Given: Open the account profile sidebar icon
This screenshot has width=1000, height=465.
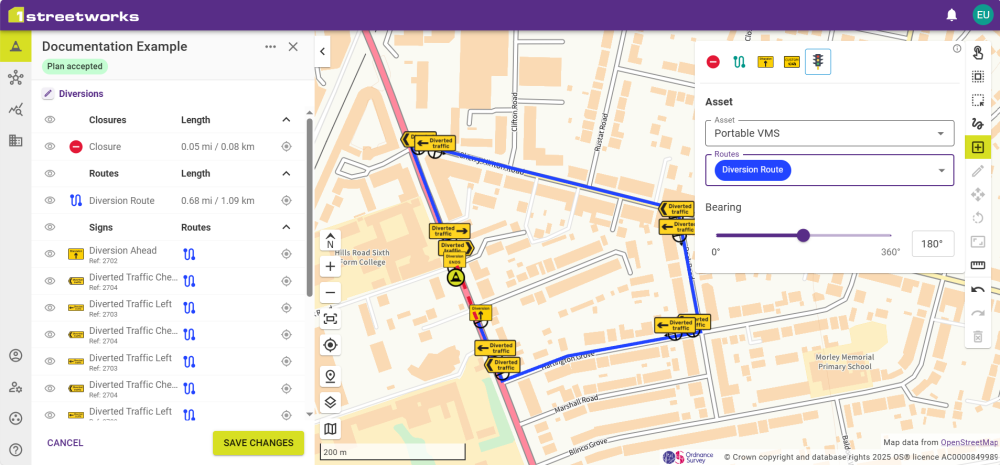Looking at the screenshot, I should pos(15,356).
